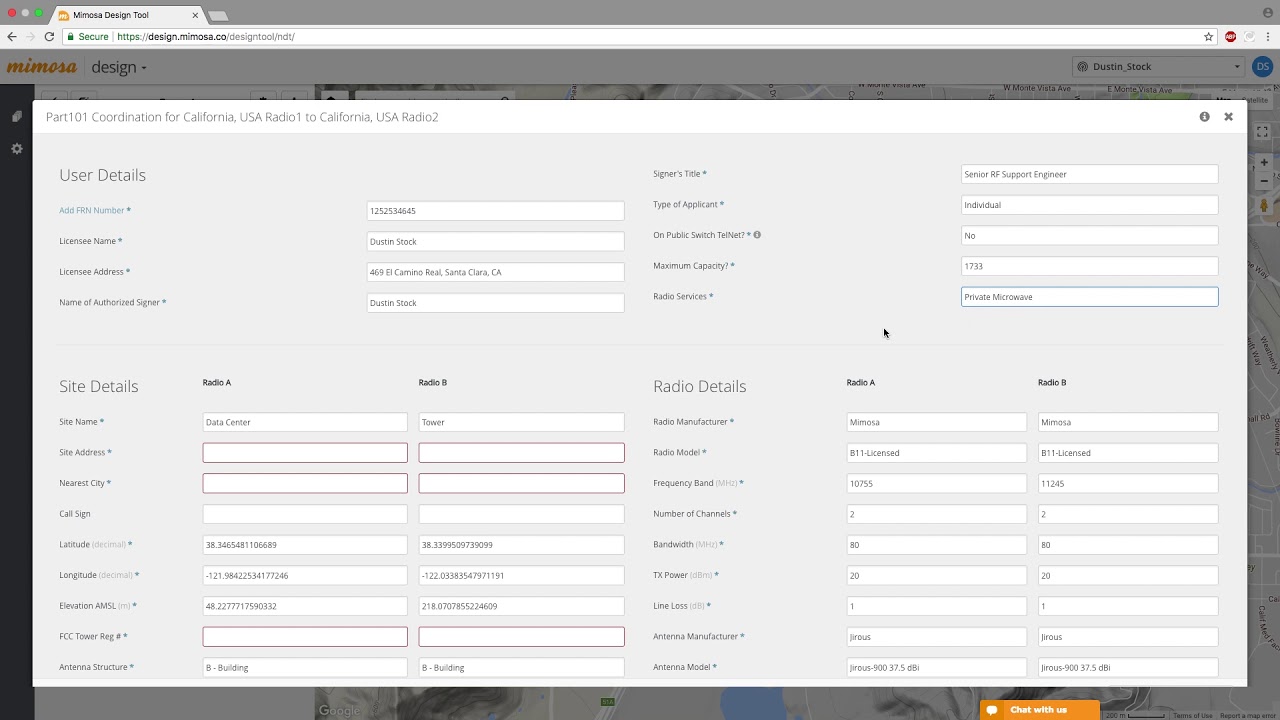Click the Bandwidth field for Radio B
1280x720 pixels.
[x=1128, y=545]
